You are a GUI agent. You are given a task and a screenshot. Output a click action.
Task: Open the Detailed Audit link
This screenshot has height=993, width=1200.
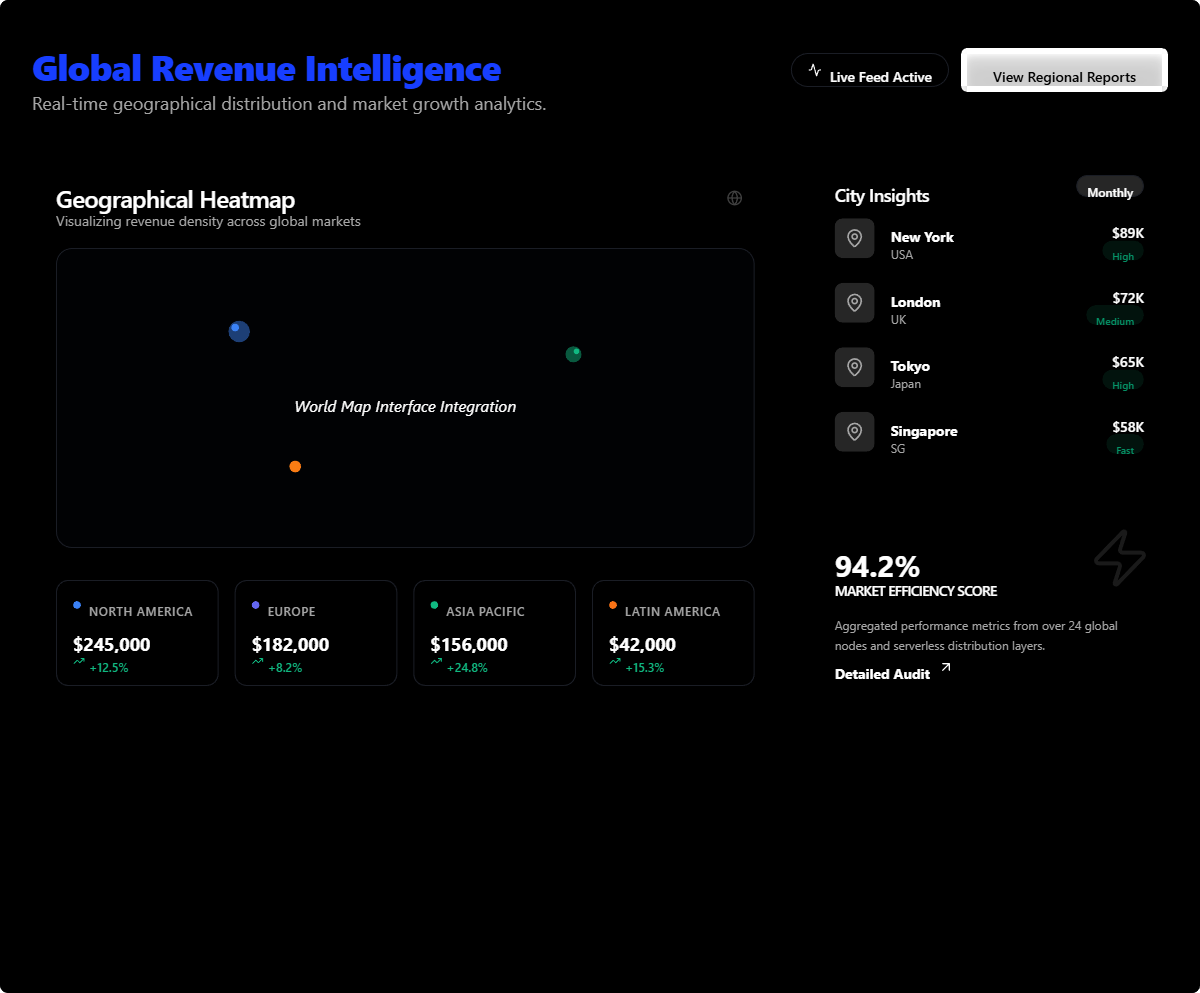[x=884, y=673]
